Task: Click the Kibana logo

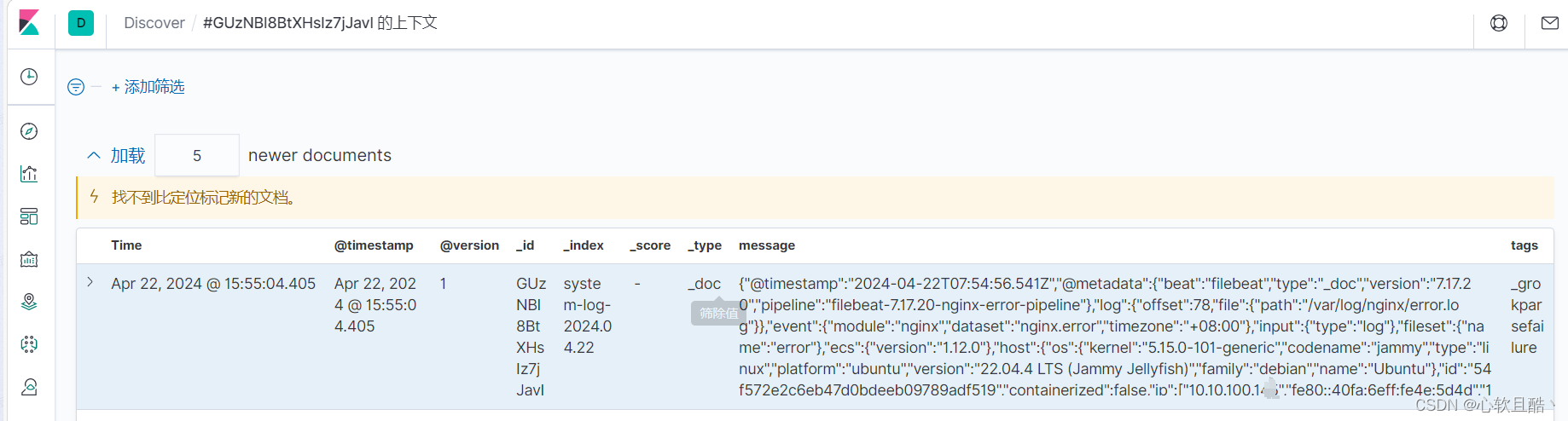Action: coord(29,23)
